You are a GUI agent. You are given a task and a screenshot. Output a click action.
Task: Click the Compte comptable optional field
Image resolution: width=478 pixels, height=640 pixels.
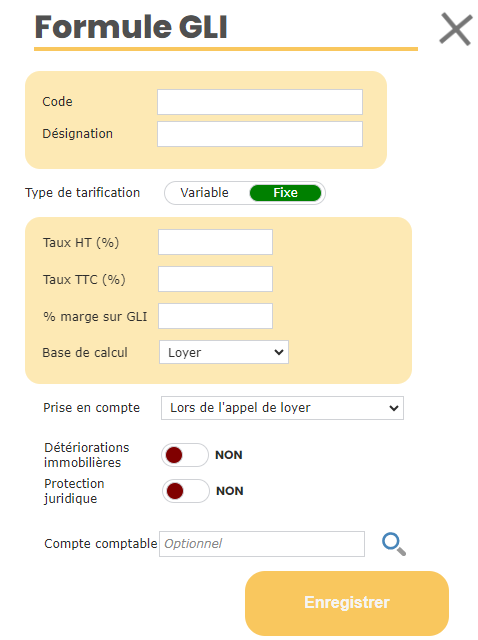[262, 544]
